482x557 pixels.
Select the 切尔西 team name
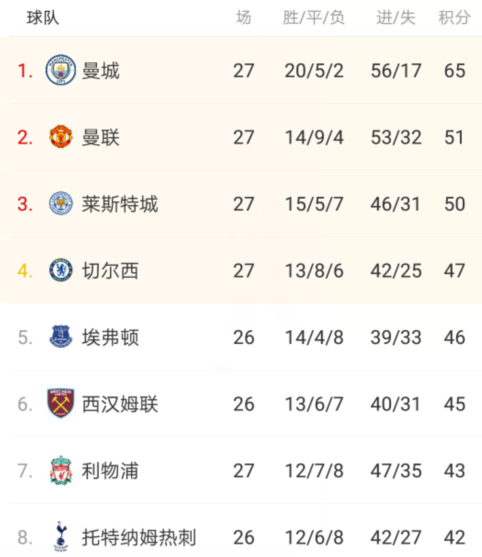coord(110,271)
